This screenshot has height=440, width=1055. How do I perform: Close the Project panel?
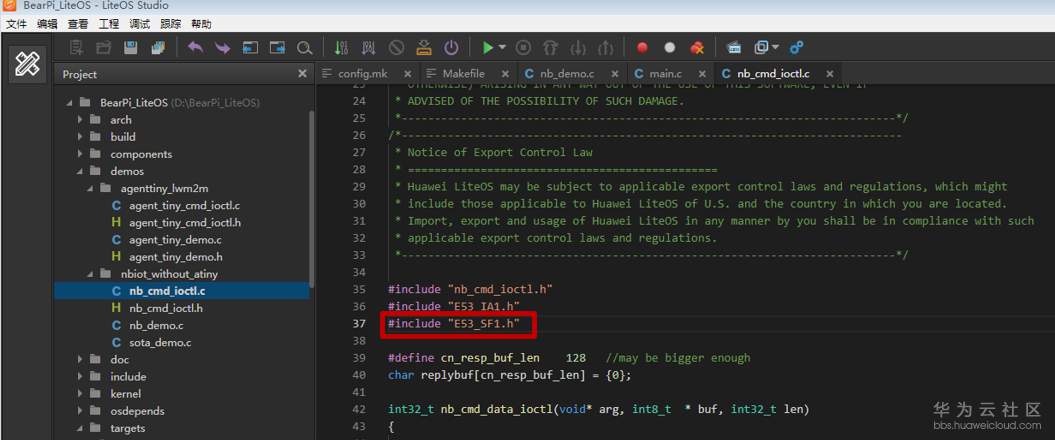tap(302, 74)
